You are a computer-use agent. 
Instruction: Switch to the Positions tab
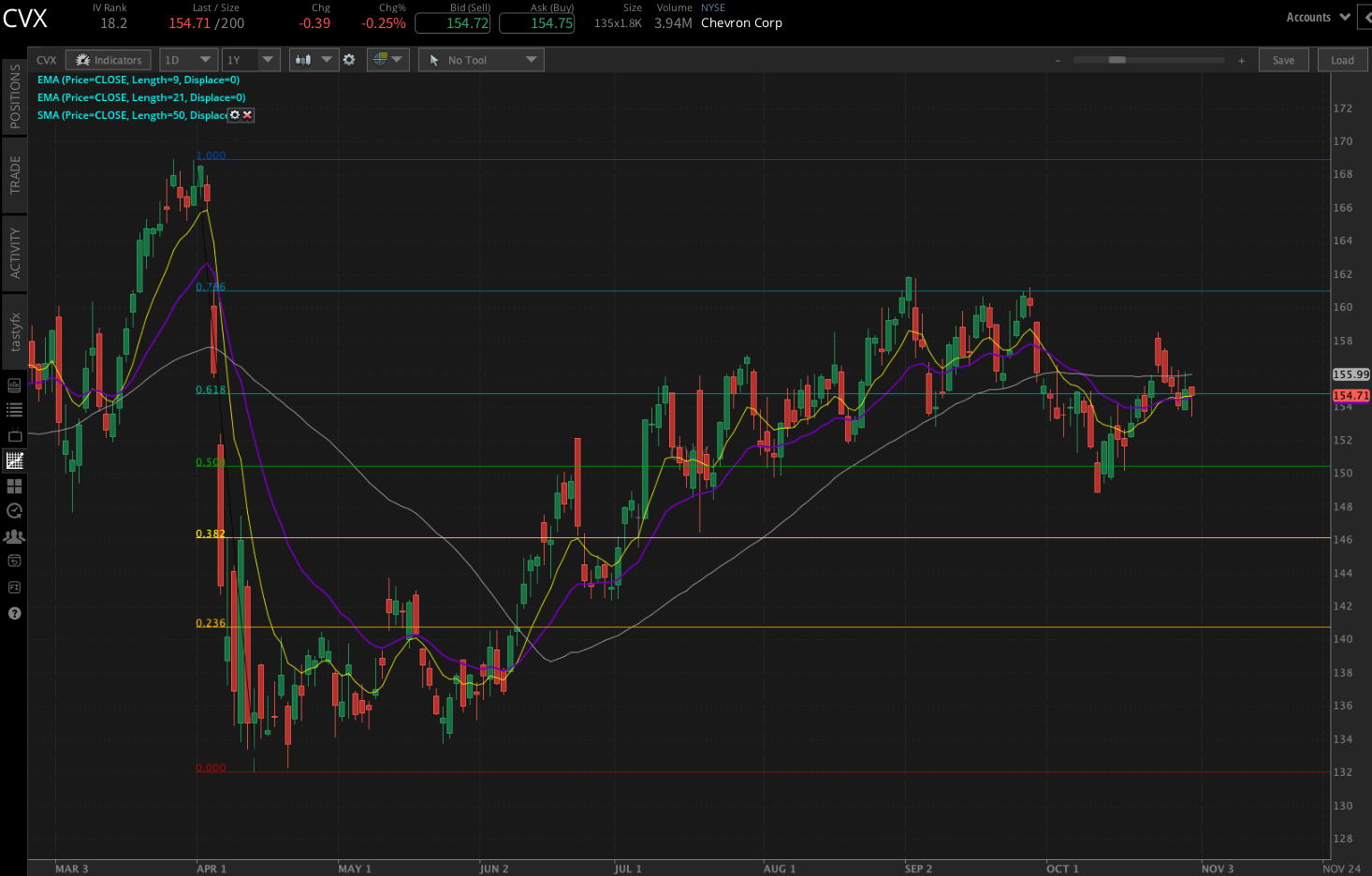(x=14, y=97)
